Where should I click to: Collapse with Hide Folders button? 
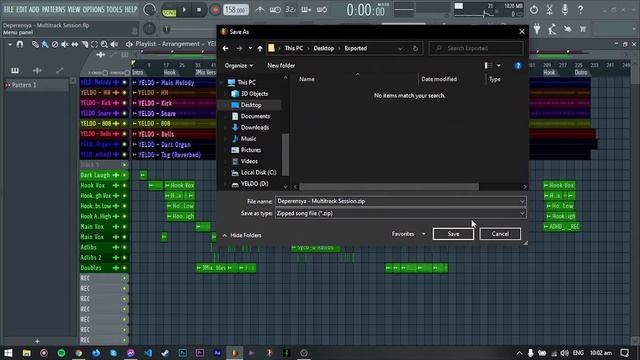[242, 235]
